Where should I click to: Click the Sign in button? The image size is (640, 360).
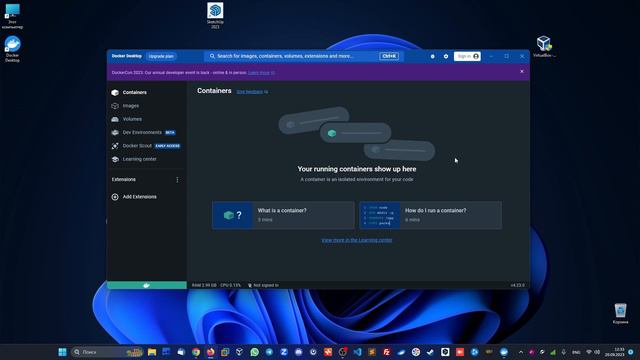(467, 56)
